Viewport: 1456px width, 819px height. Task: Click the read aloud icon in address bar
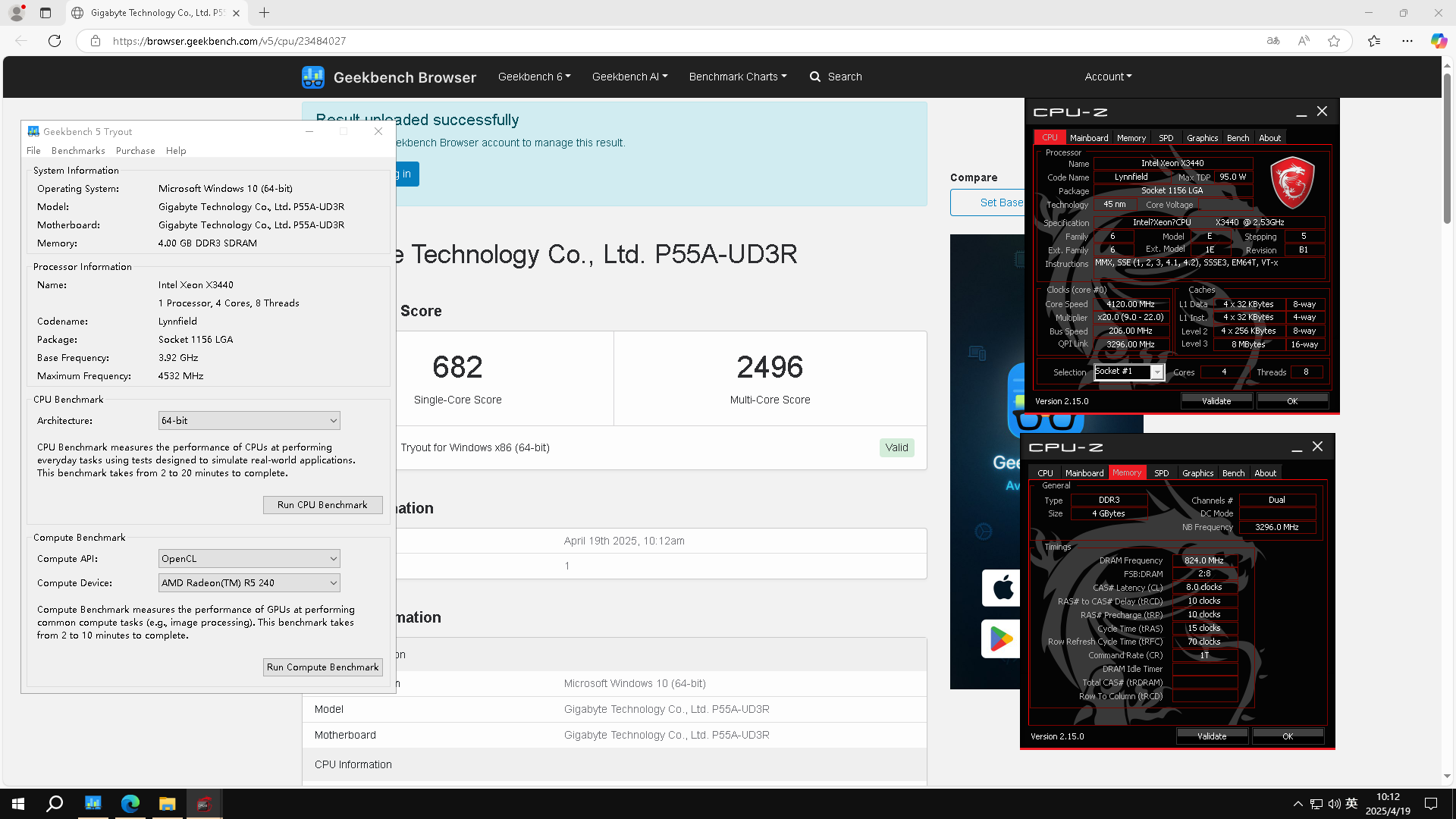tap(1304, 41)
